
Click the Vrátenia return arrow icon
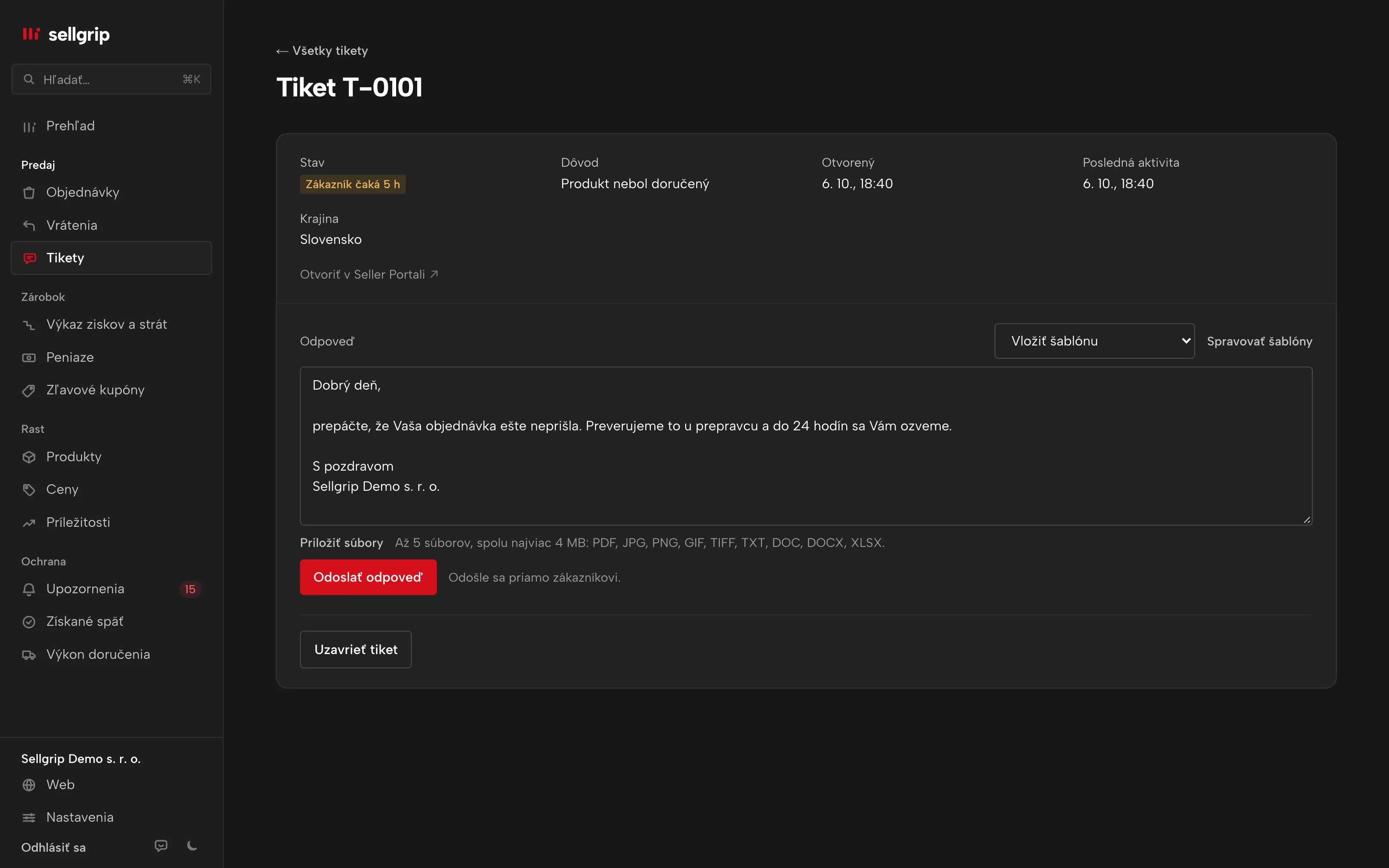coord(29,225)
